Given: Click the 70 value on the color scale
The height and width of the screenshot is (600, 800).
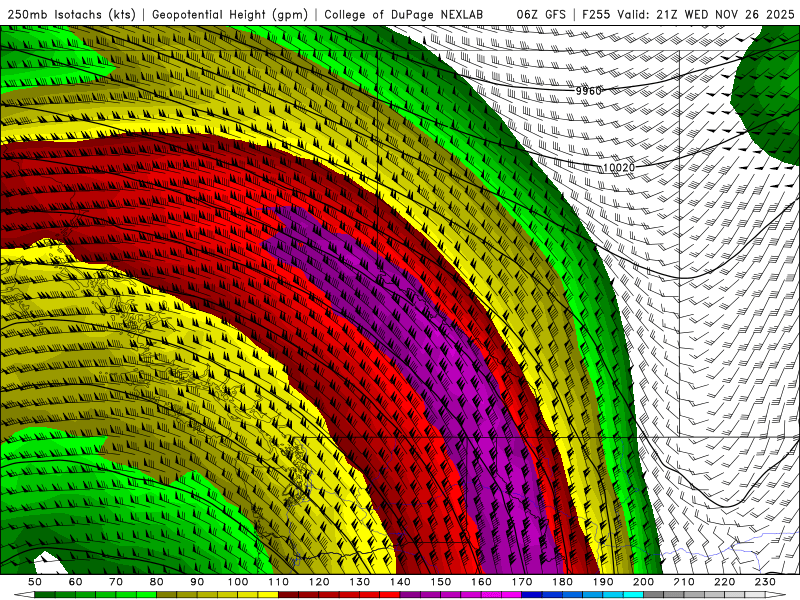Looking at the screenshot, I should point(116,582).
